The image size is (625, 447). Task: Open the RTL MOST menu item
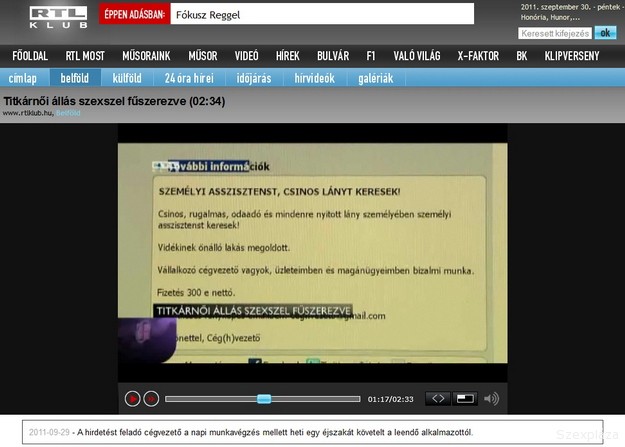pyautogui.click(x=85, y=56)
